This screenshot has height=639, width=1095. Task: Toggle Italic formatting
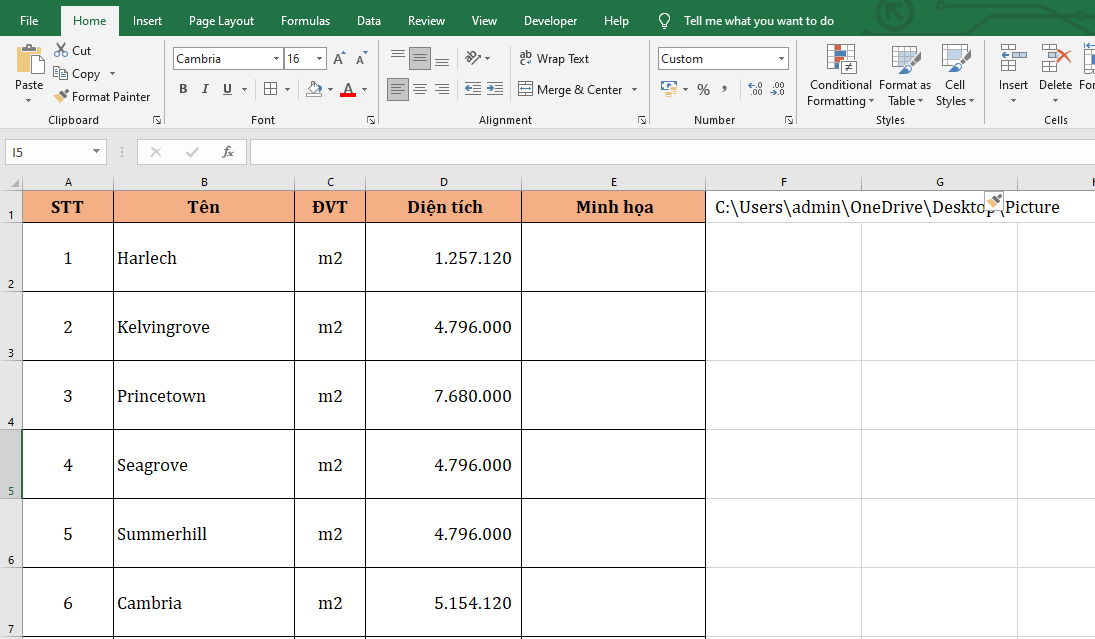point(206,89)
